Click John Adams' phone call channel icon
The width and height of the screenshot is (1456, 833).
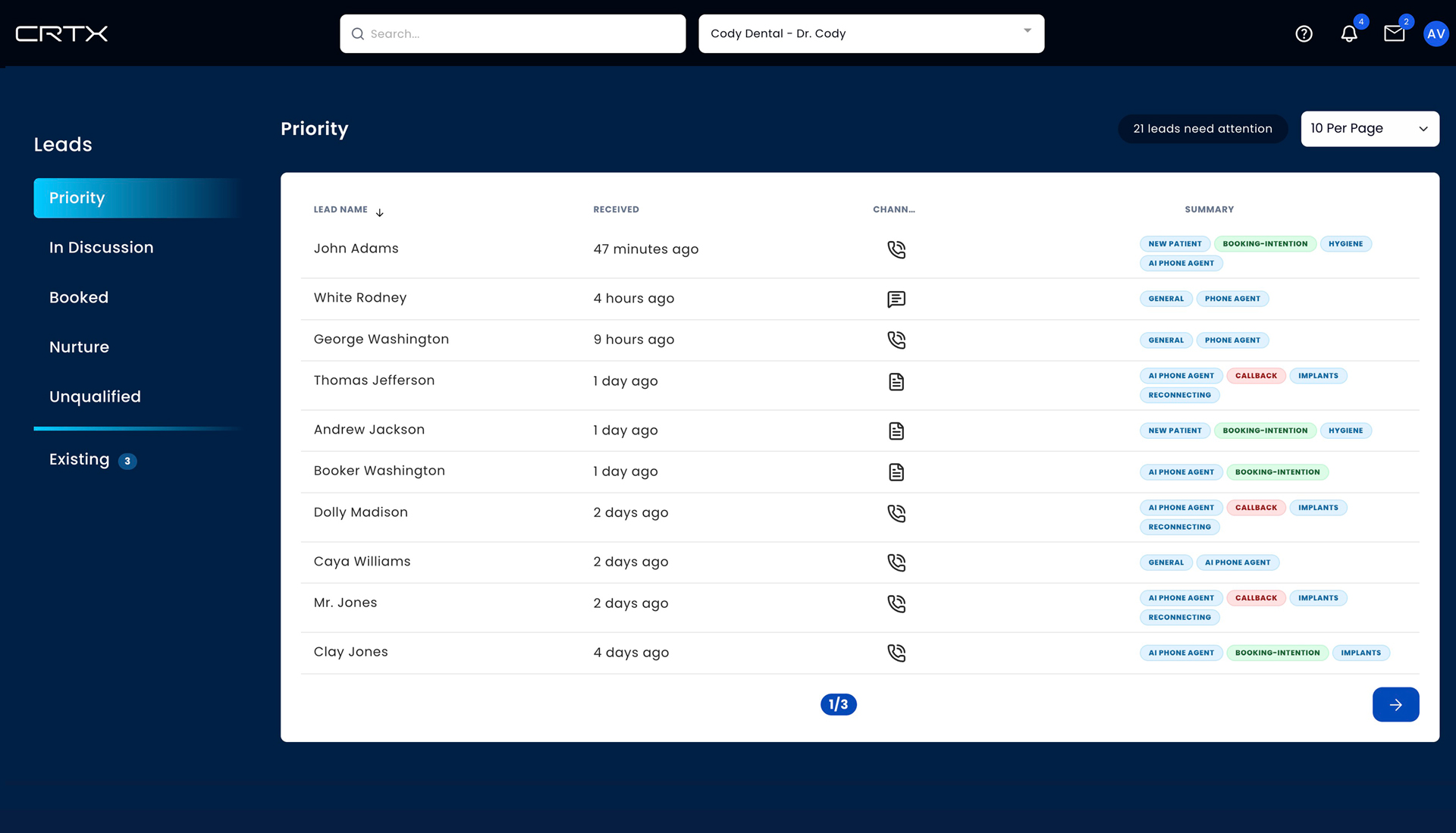point(896,249)
